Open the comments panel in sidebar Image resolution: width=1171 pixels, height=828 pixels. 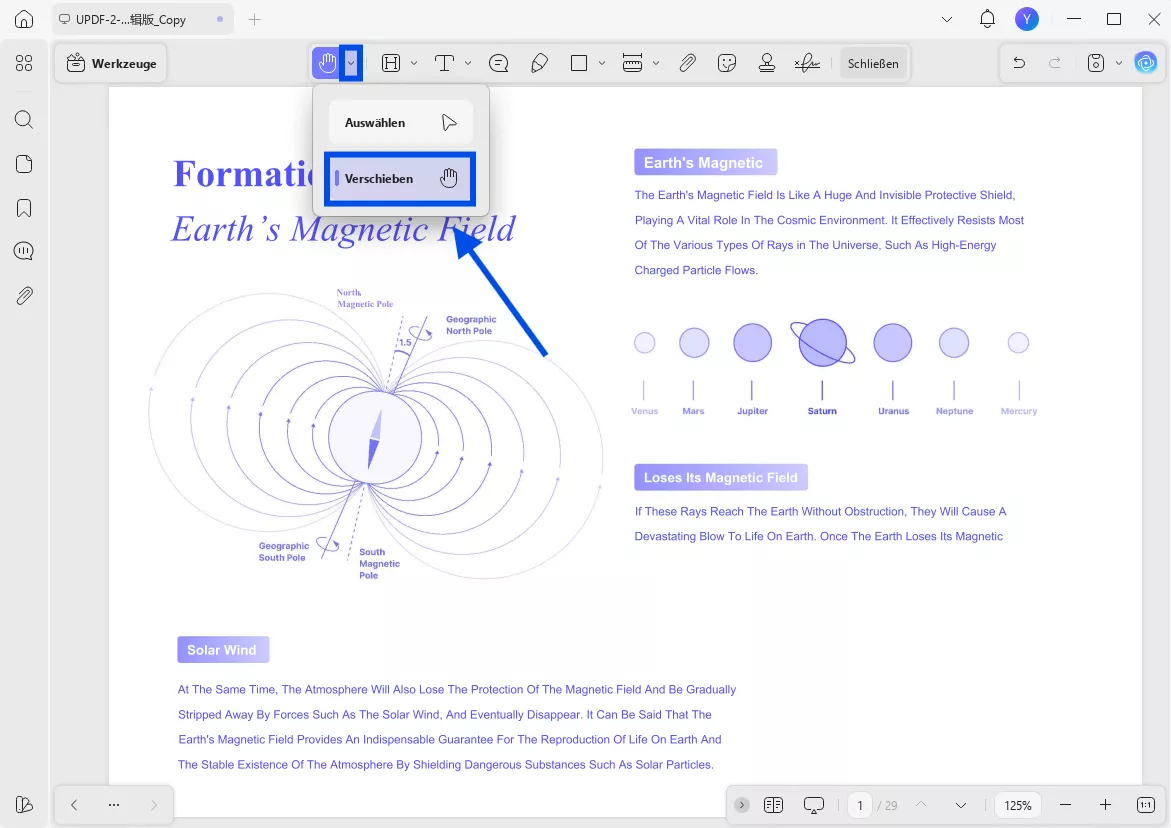24,251
